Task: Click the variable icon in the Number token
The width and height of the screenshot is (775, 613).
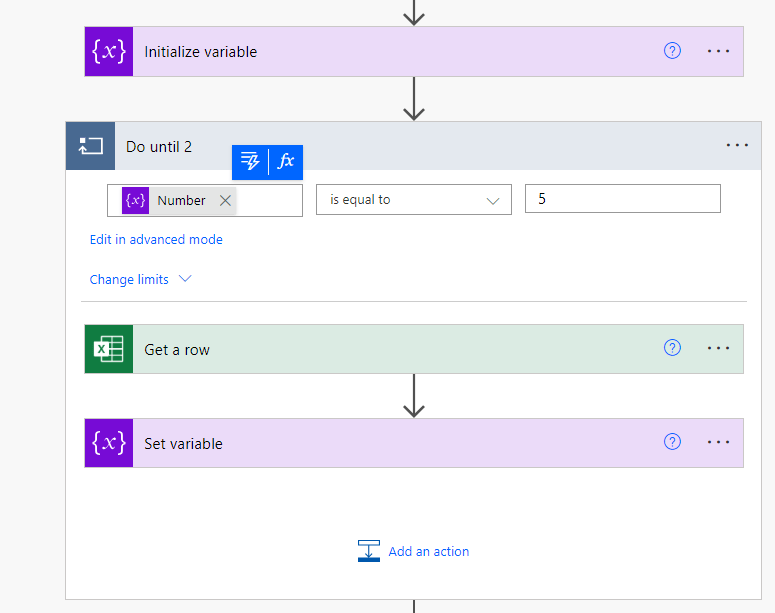Action: click(135, 200)
